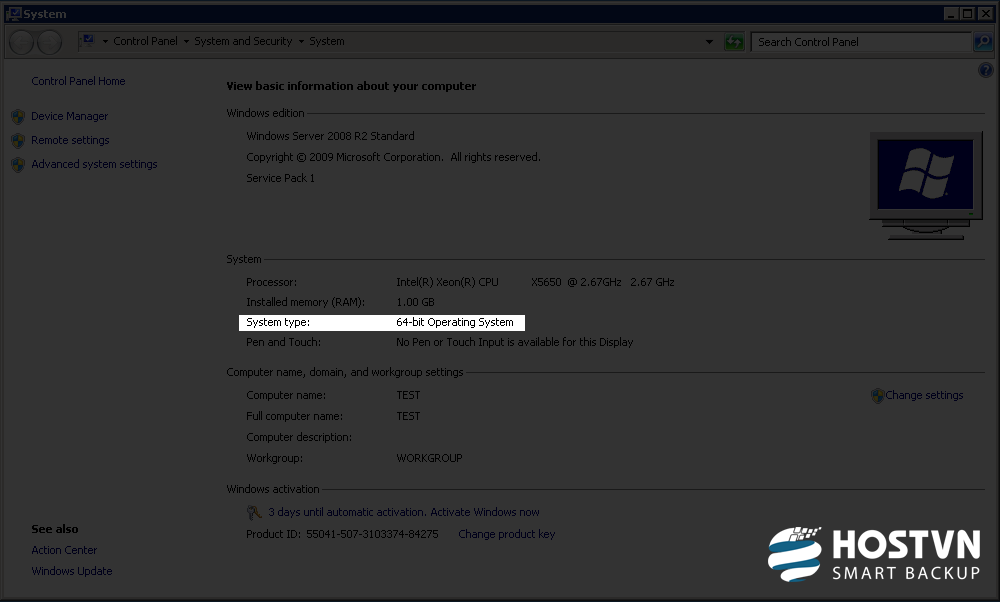Click the shield icon beside Device Manager
Image resolution: width=1000 pixels, height=602 pixels.
click(18, 117)
